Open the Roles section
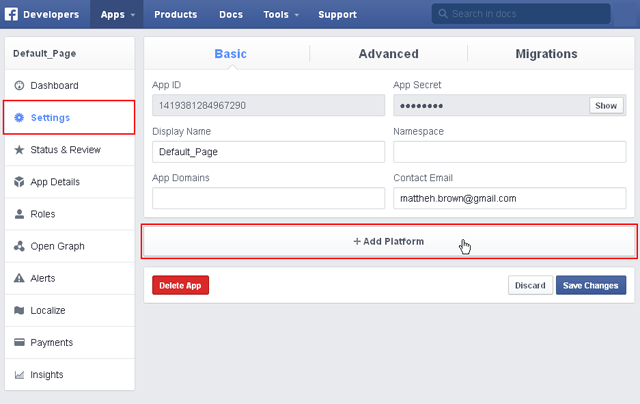 70,214
